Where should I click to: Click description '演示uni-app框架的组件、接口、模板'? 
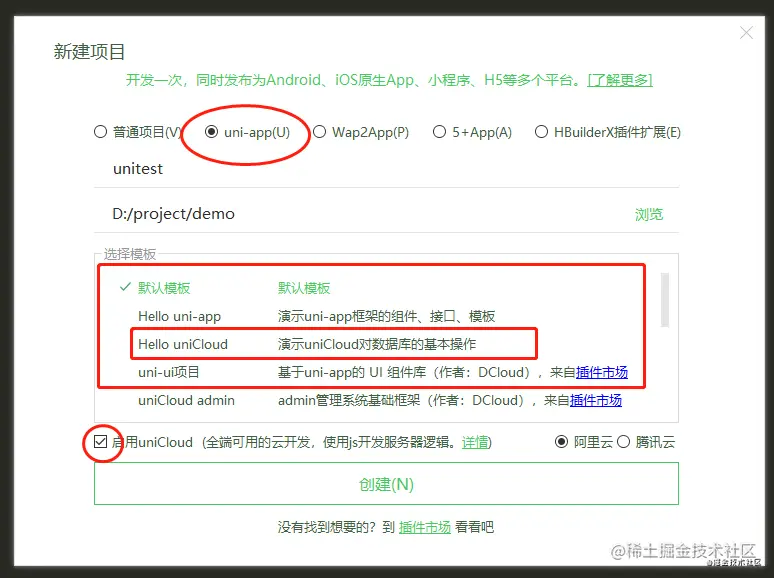tap(387, 316)
